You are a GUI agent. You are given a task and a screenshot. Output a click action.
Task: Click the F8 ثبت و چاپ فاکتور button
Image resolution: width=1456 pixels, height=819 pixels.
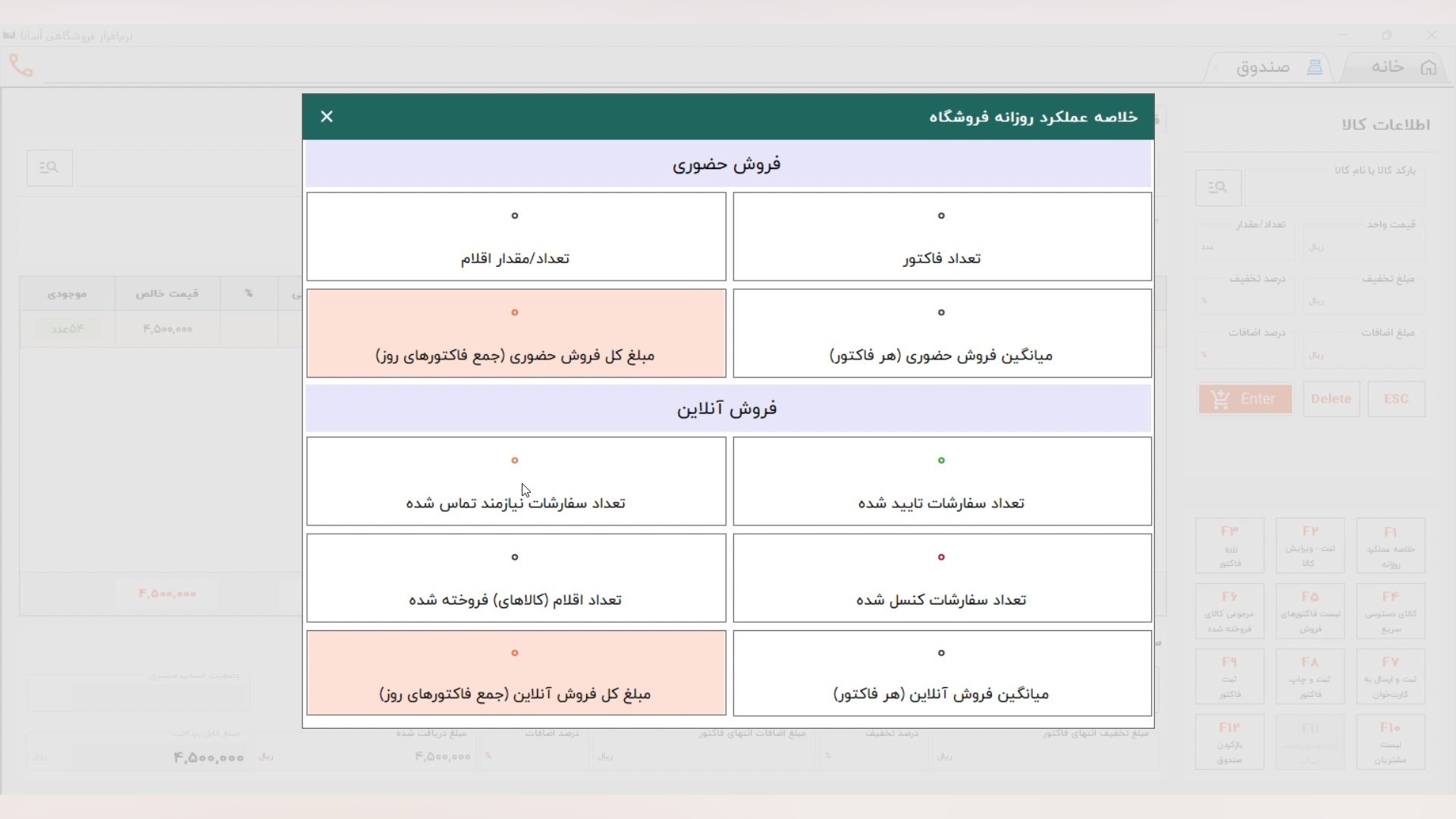click(x=1310, y=676)
